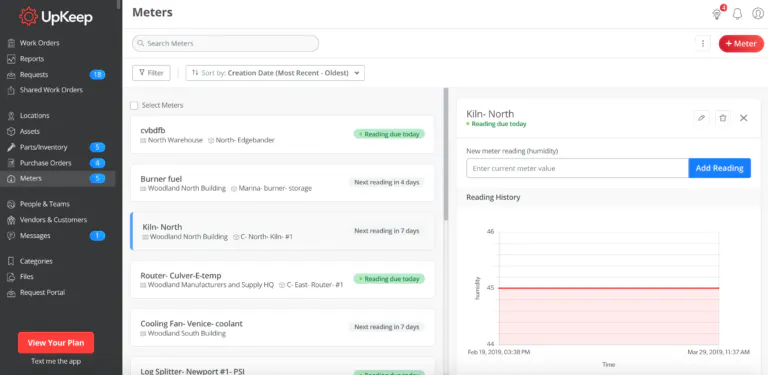Click the View Your Plan button
The width and height of the screenshot is (768, 375).
(x=56, y=343)
